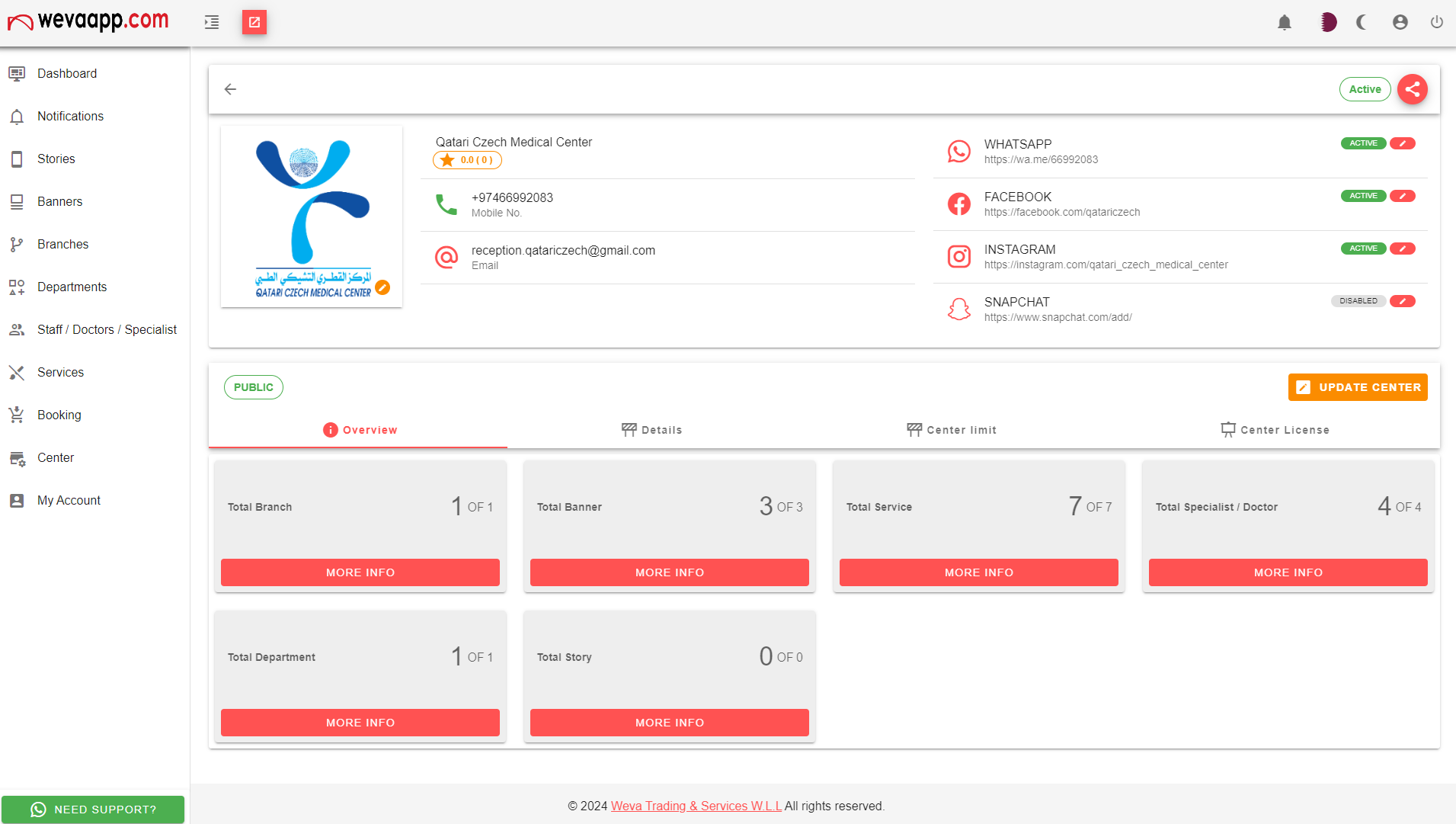Open Services in the sidebar
This screenshot has height=824, width=1456.
pyautogui.click(x=94, y=372)
